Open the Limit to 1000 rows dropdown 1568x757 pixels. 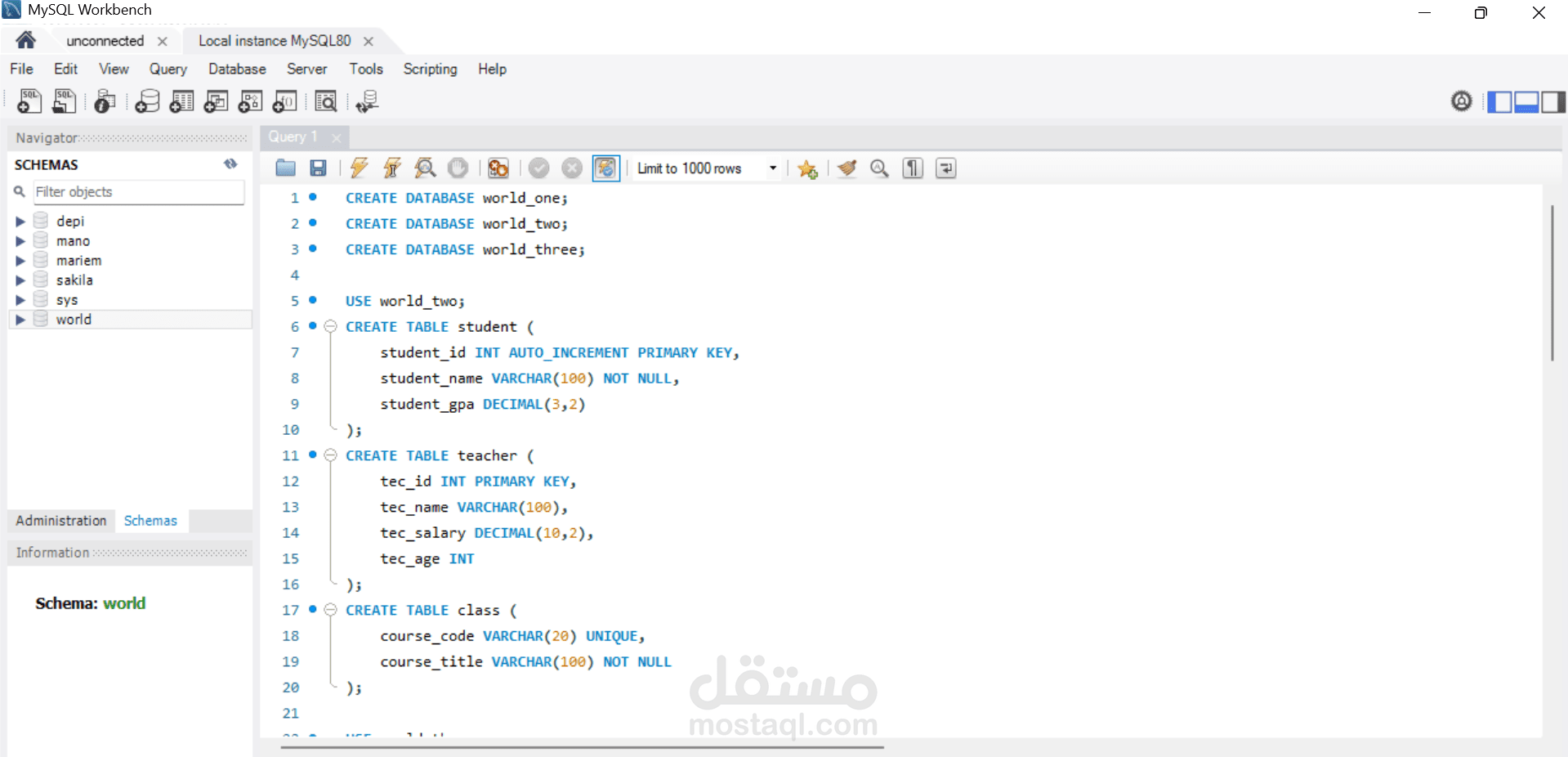(x=771, y=168)
